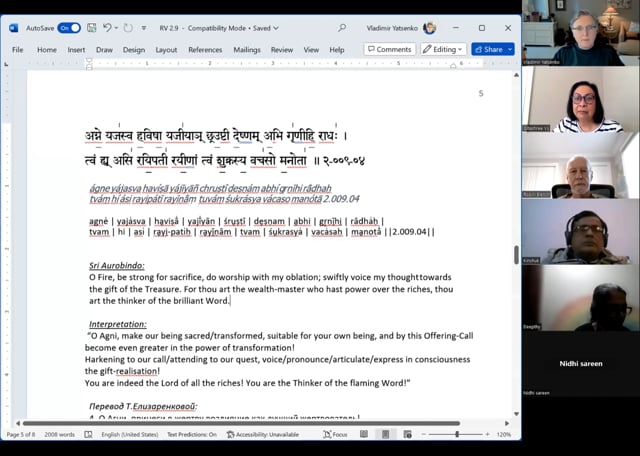
Task: Click the horizontal scrollbar thumb
Action: (x=241, y=423)
